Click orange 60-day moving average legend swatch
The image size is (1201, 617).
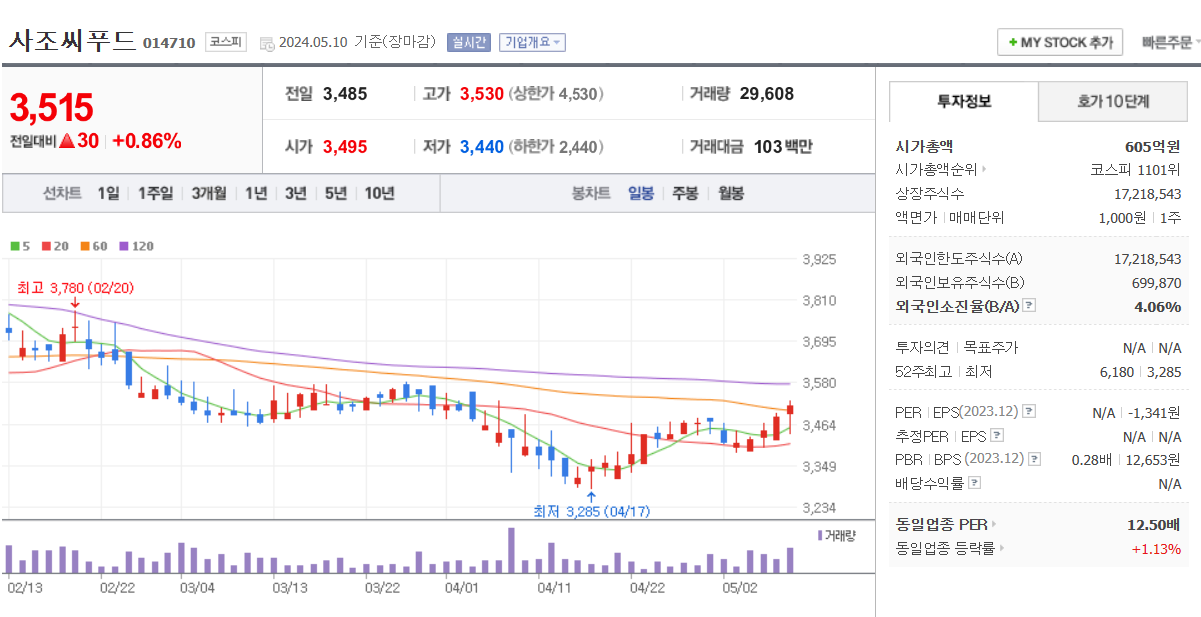click(x=85, y=246)
